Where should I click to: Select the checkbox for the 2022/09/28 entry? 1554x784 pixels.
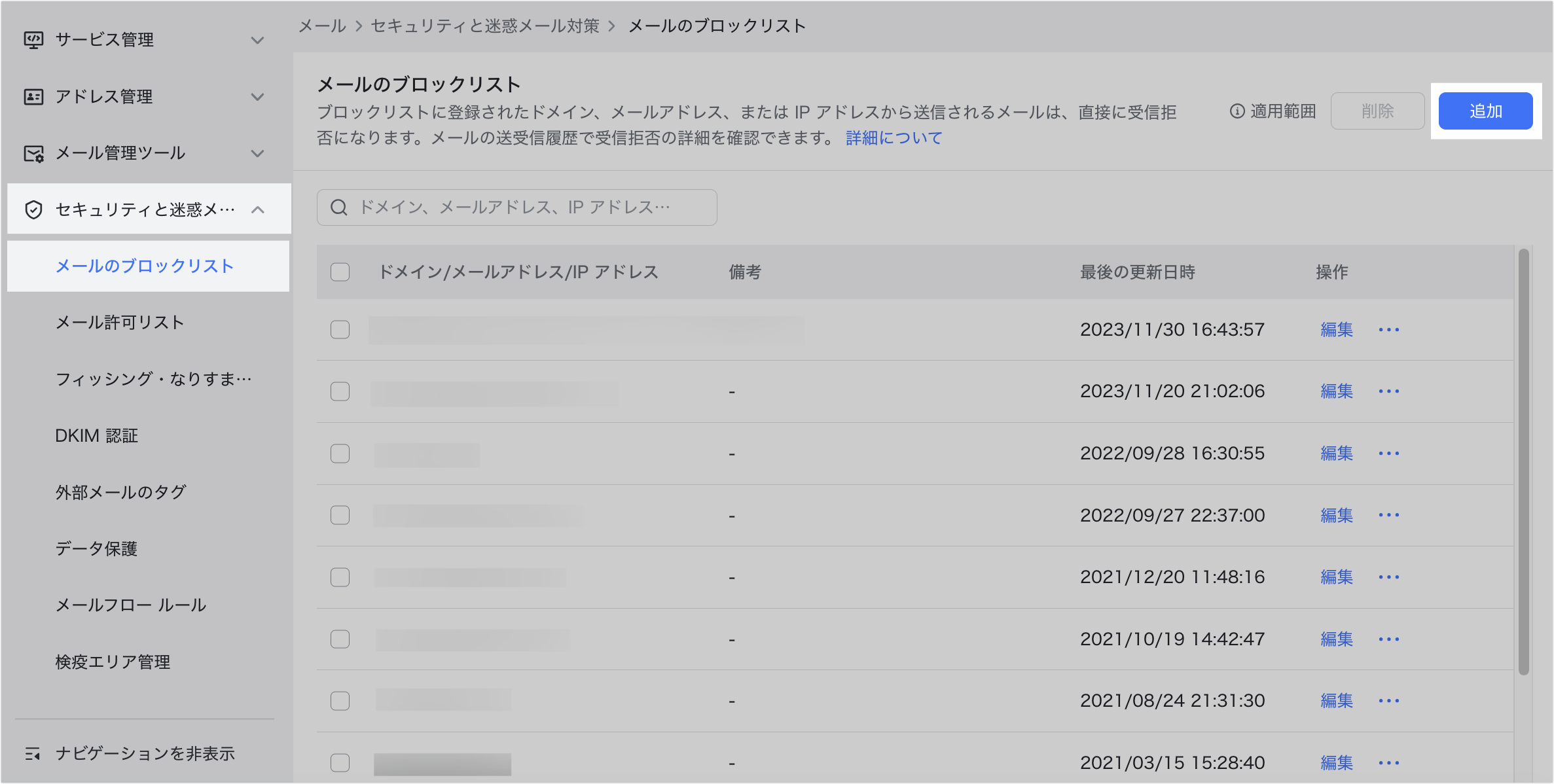tap(340, 453)
